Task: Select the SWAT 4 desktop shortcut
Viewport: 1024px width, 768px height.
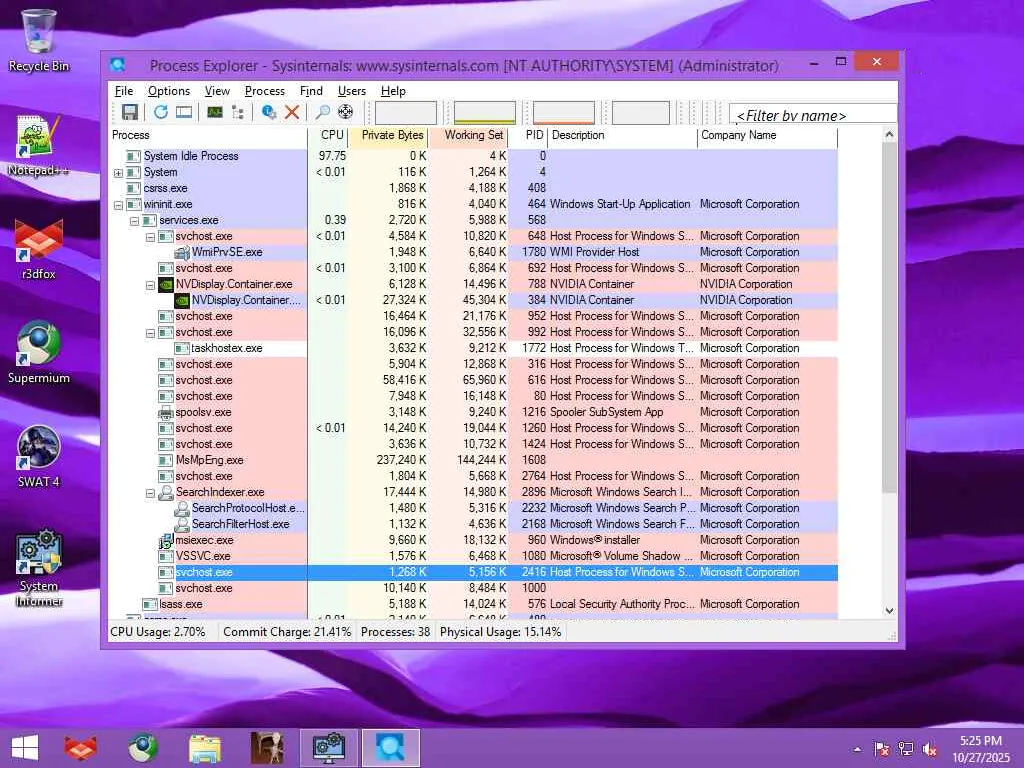Action: tap(39, 457)
